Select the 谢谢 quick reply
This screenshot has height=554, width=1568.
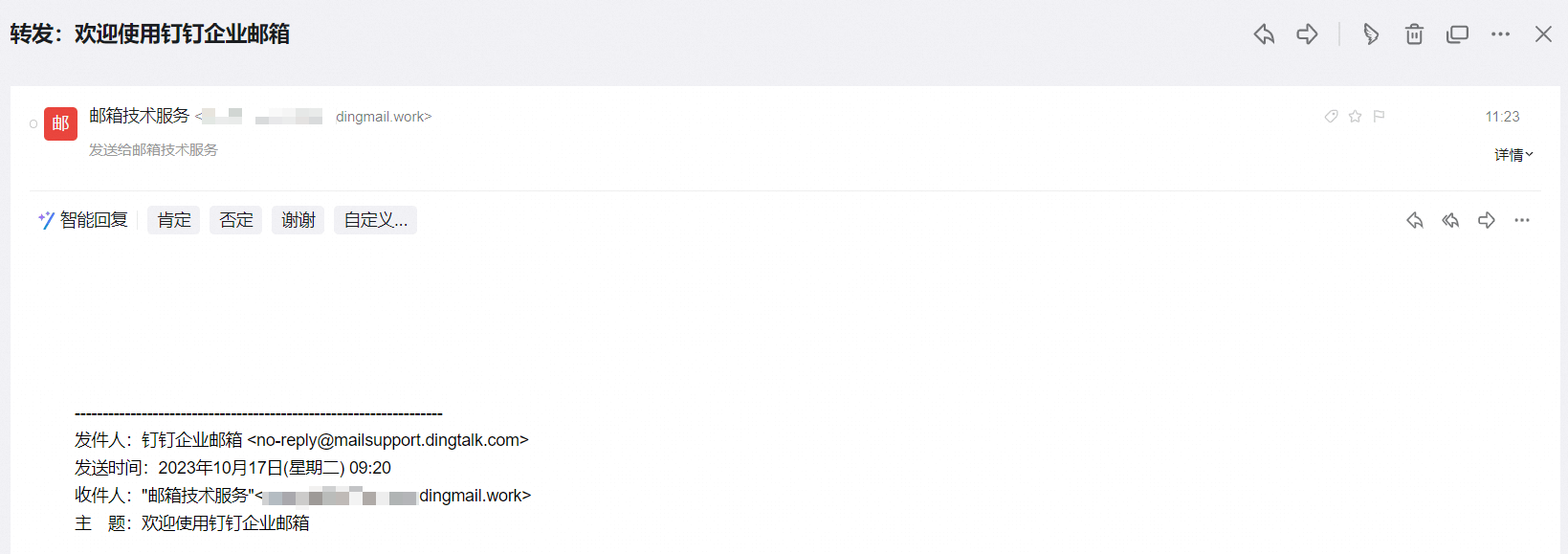pos(298,220)
